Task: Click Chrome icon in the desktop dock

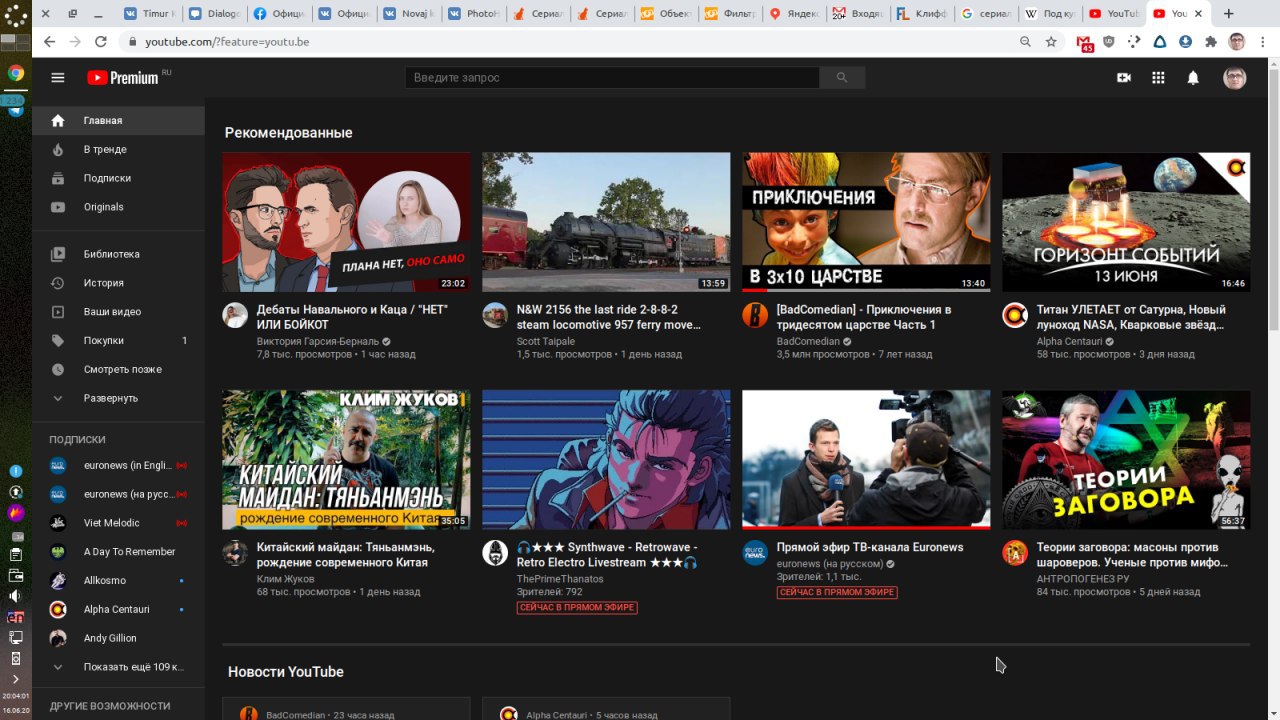Action: click(15, 73)
